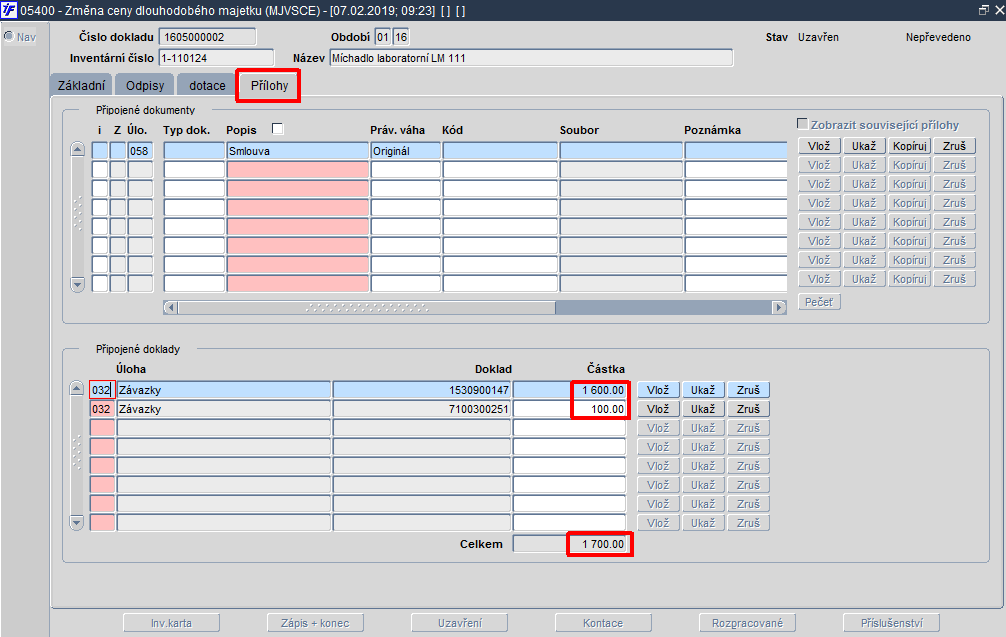
Task: Click down arrow of Připojené doklady list
Action: coord(76,522)
